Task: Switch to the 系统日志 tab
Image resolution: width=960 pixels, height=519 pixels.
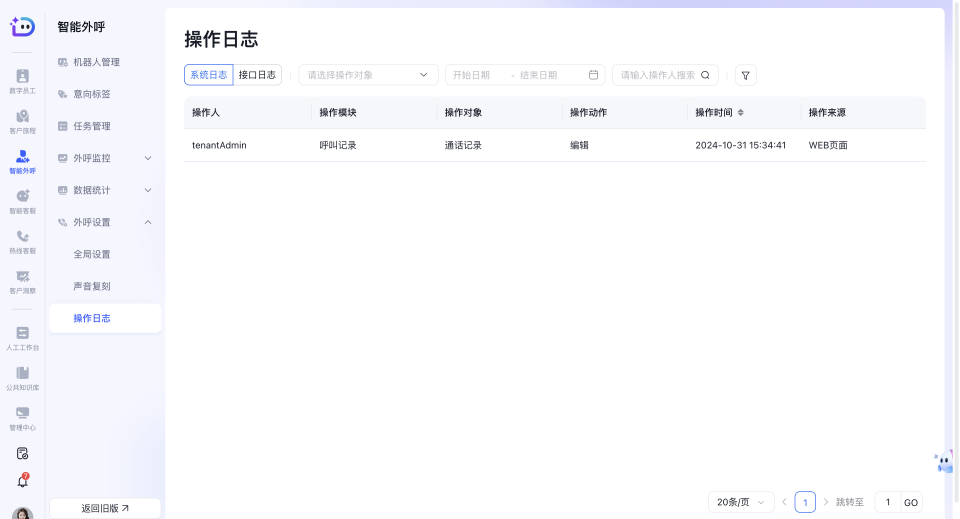Action: pyautogui.click(x=209, y=75)
